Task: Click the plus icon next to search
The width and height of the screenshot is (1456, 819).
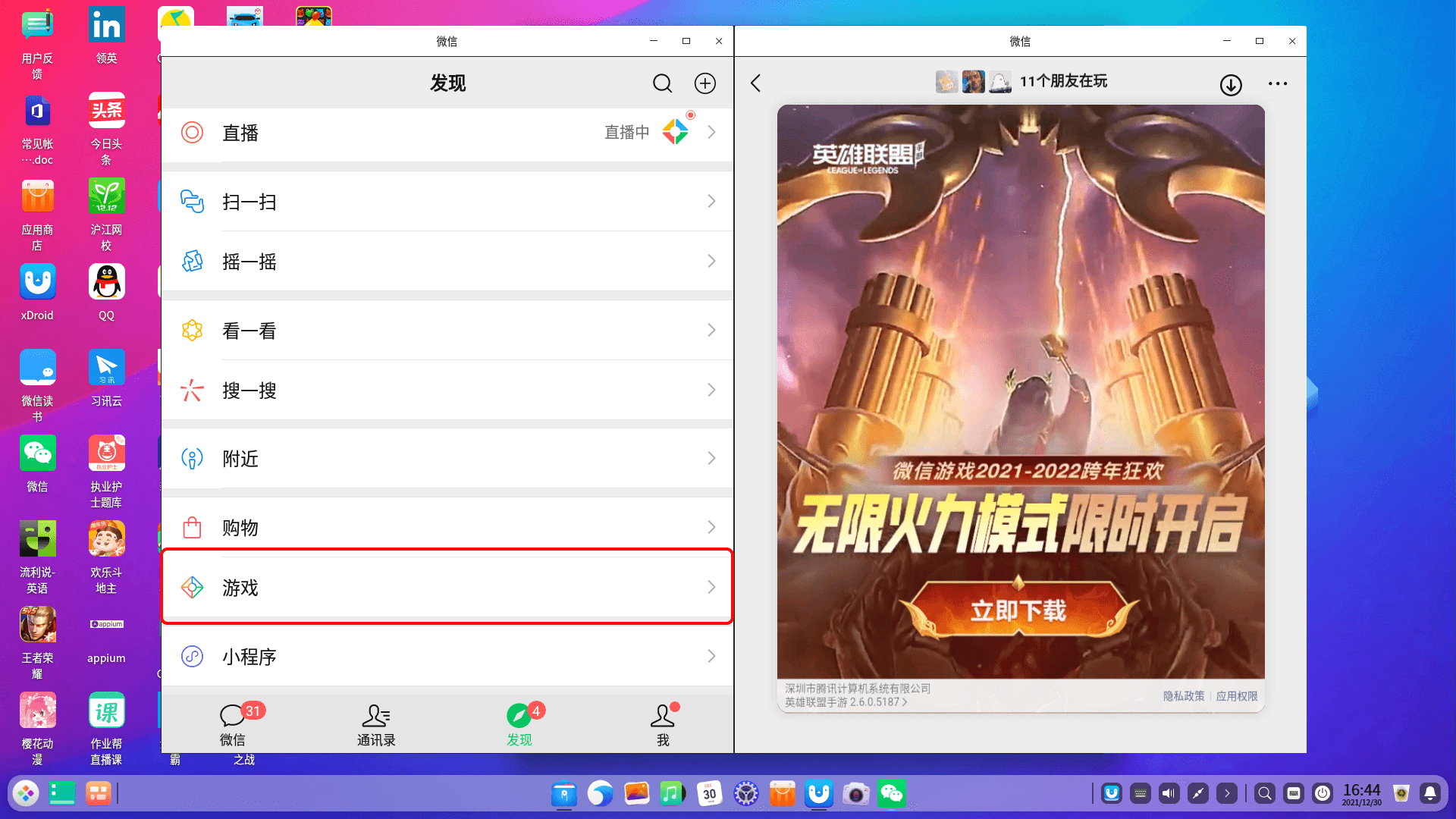Action: point(704,83)
